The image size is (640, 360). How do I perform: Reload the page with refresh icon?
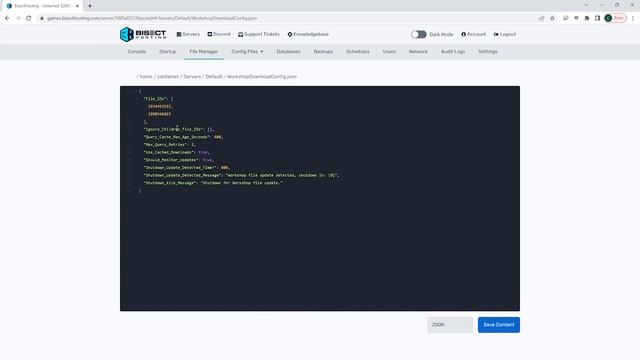(29, 18)
